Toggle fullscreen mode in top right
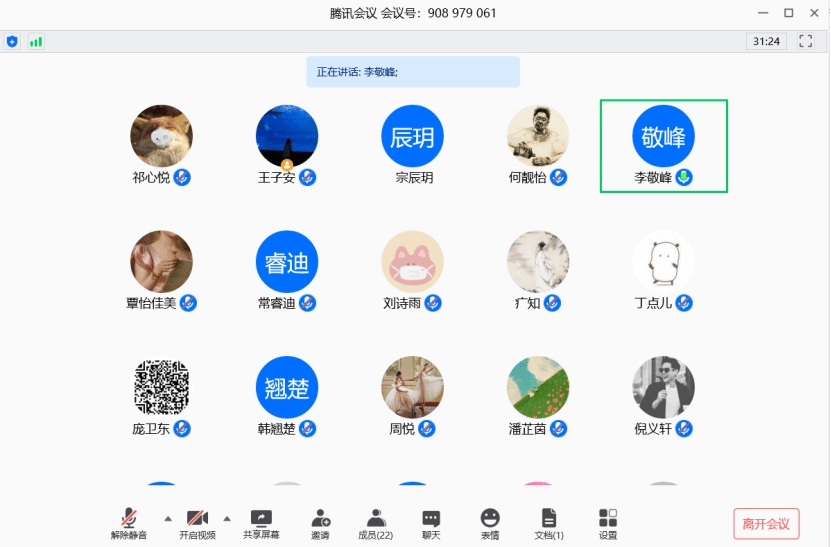Image resolution: width=831 pixels, height=547 pixels. 806,41
